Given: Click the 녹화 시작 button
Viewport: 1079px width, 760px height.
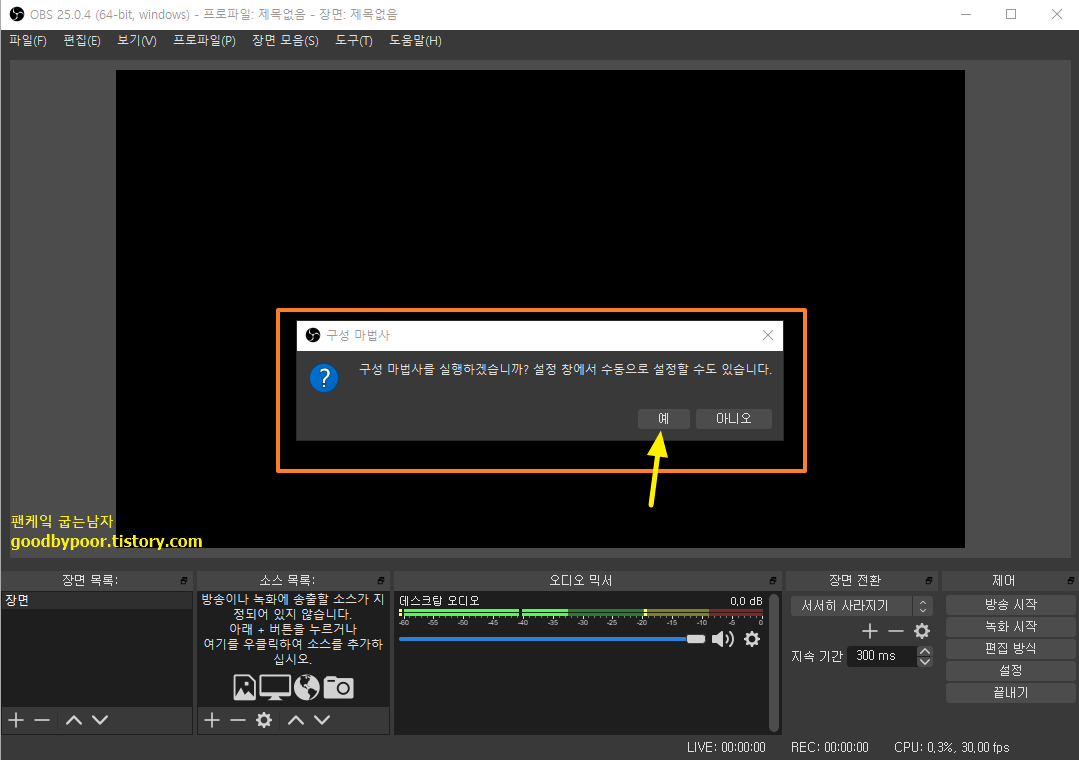Looking at the screenshot, I should point(1010,626).
